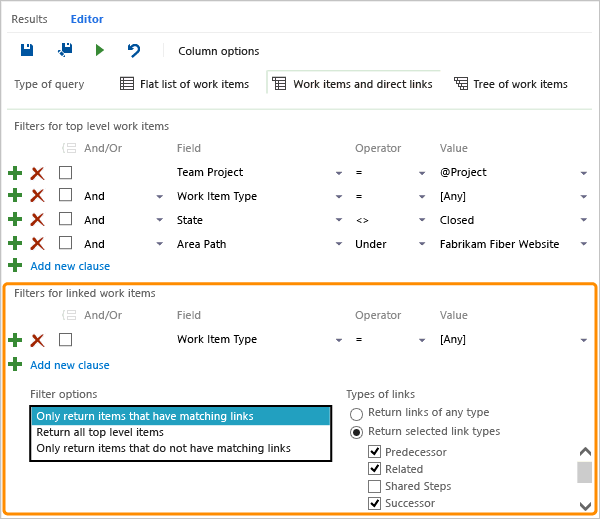Select Return all top level items option
This screenshot has width=600, height=519.
click(x=180, y=432)
